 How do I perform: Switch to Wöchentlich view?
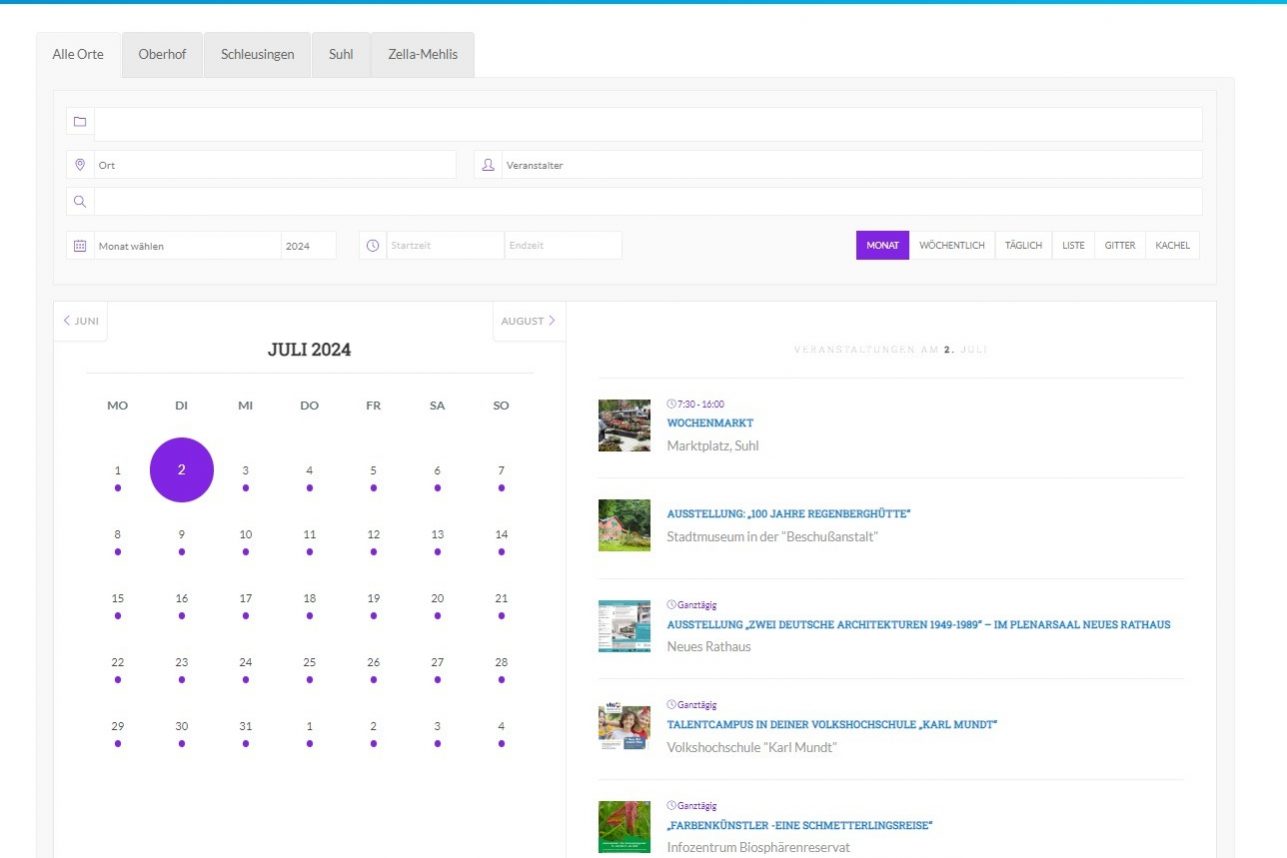[951, 246]
